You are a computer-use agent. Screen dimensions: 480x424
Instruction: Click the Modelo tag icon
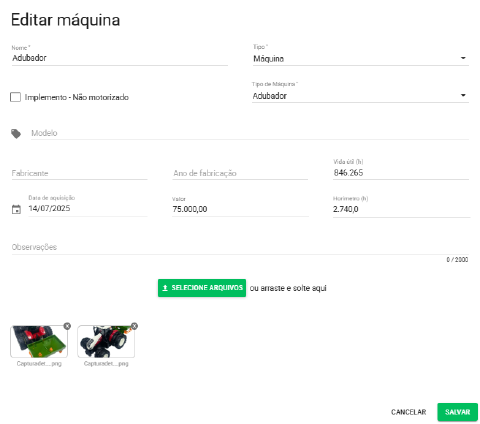(x=16, y=134)
